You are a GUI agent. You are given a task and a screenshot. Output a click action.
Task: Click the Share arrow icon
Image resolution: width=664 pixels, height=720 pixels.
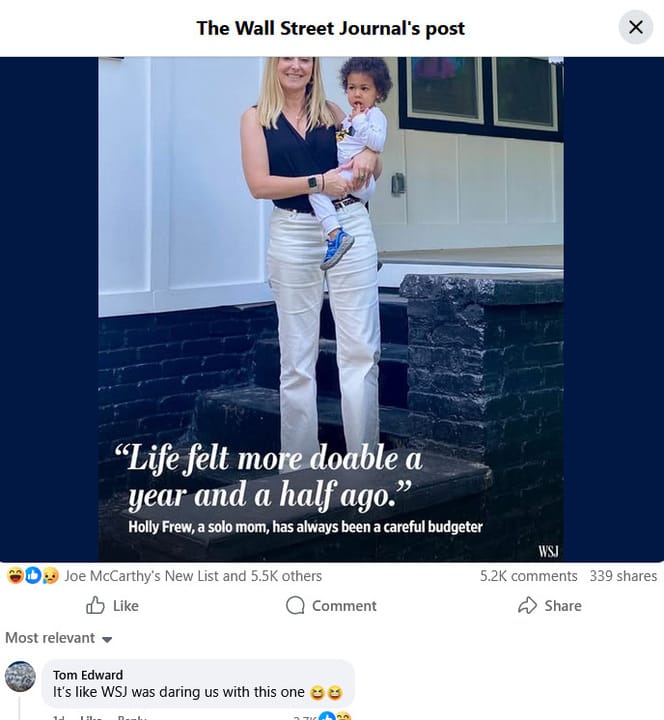(527, 606)
